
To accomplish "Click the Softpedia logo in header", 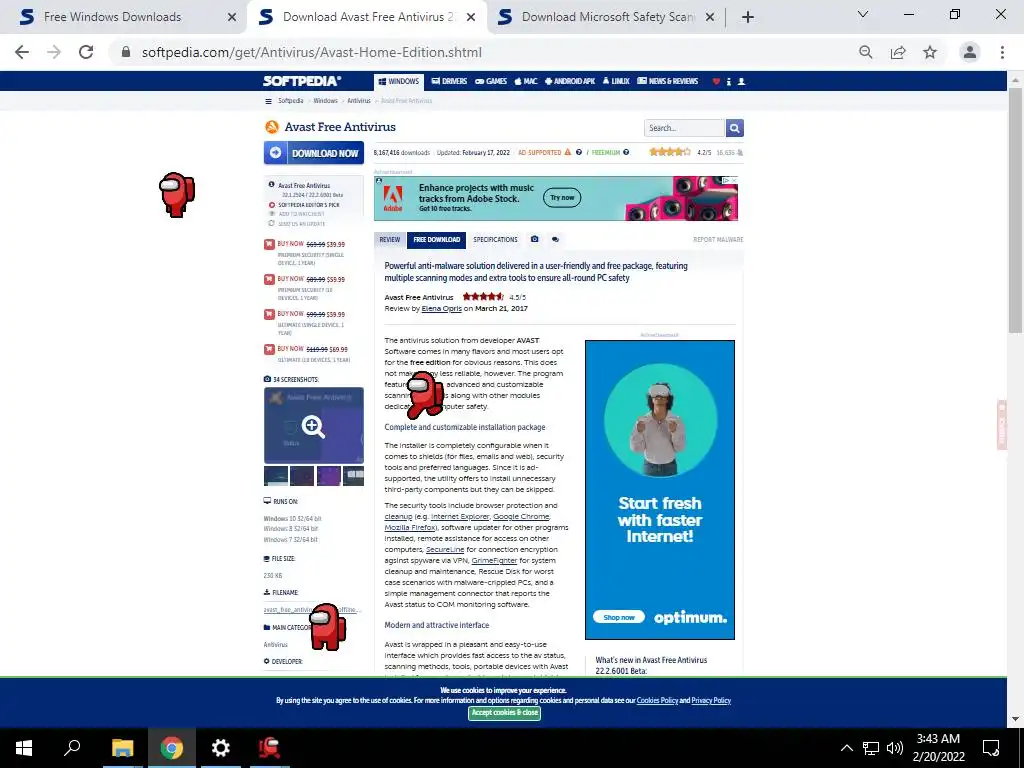I will (x=301, y=81).
